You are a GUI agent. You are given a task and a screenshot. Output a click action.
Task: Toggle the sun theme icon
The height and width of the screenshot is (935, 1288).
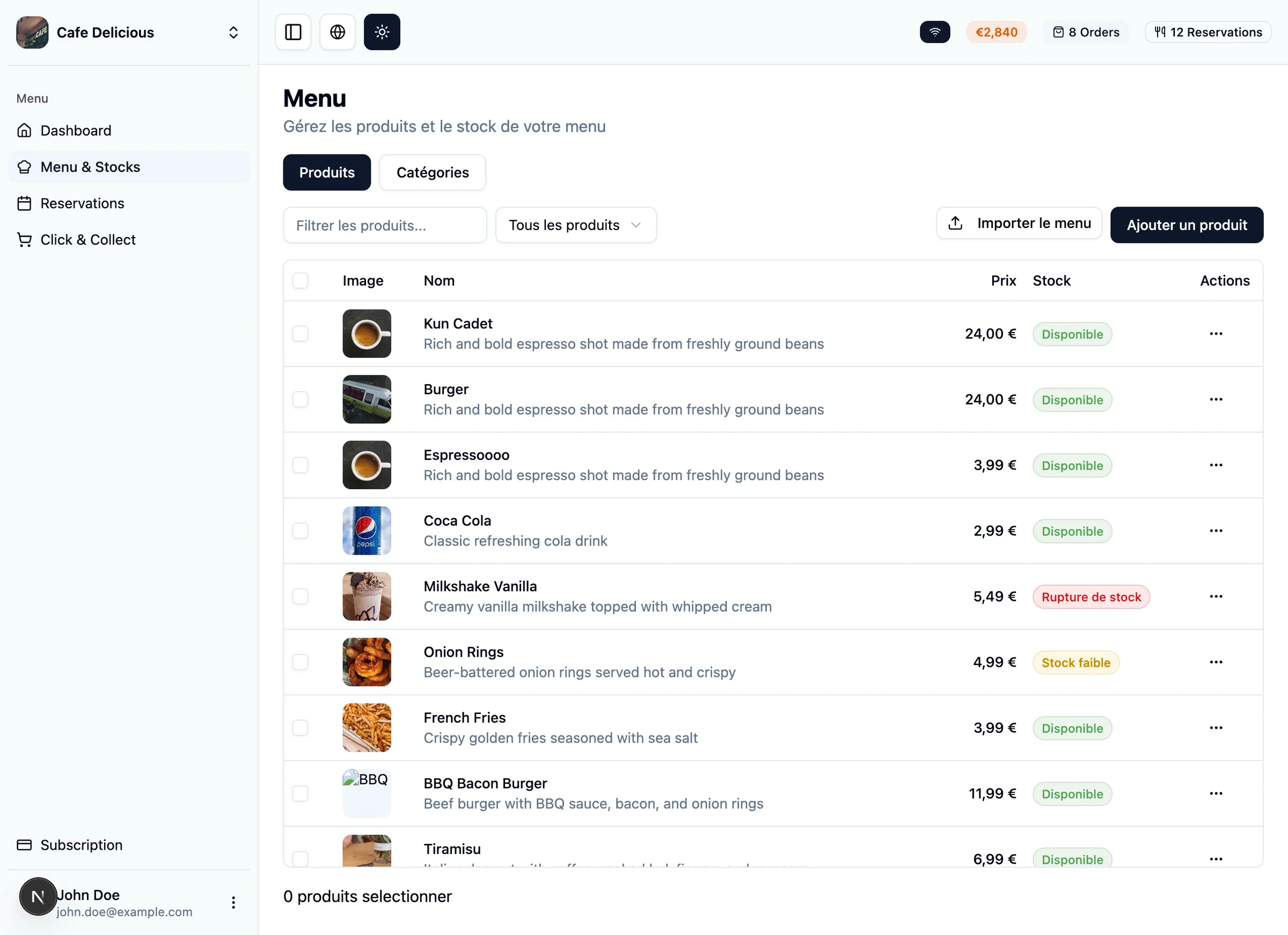382,32
